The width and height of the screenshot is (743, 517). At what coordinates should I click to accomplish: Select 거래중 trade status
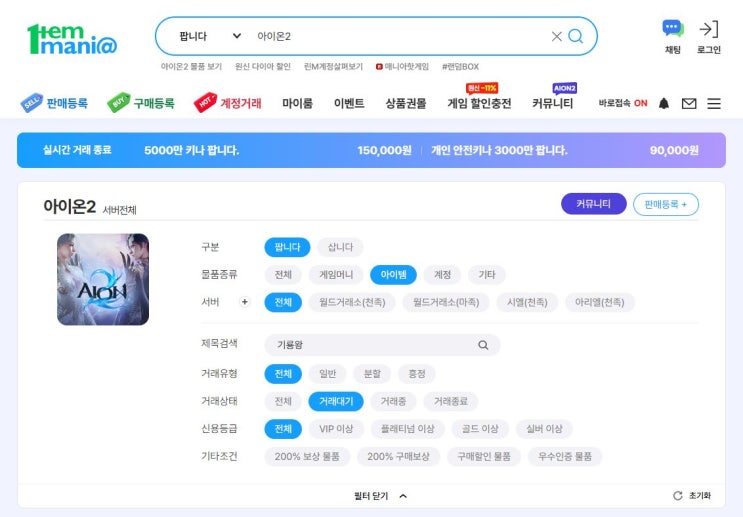coord(393,401)
